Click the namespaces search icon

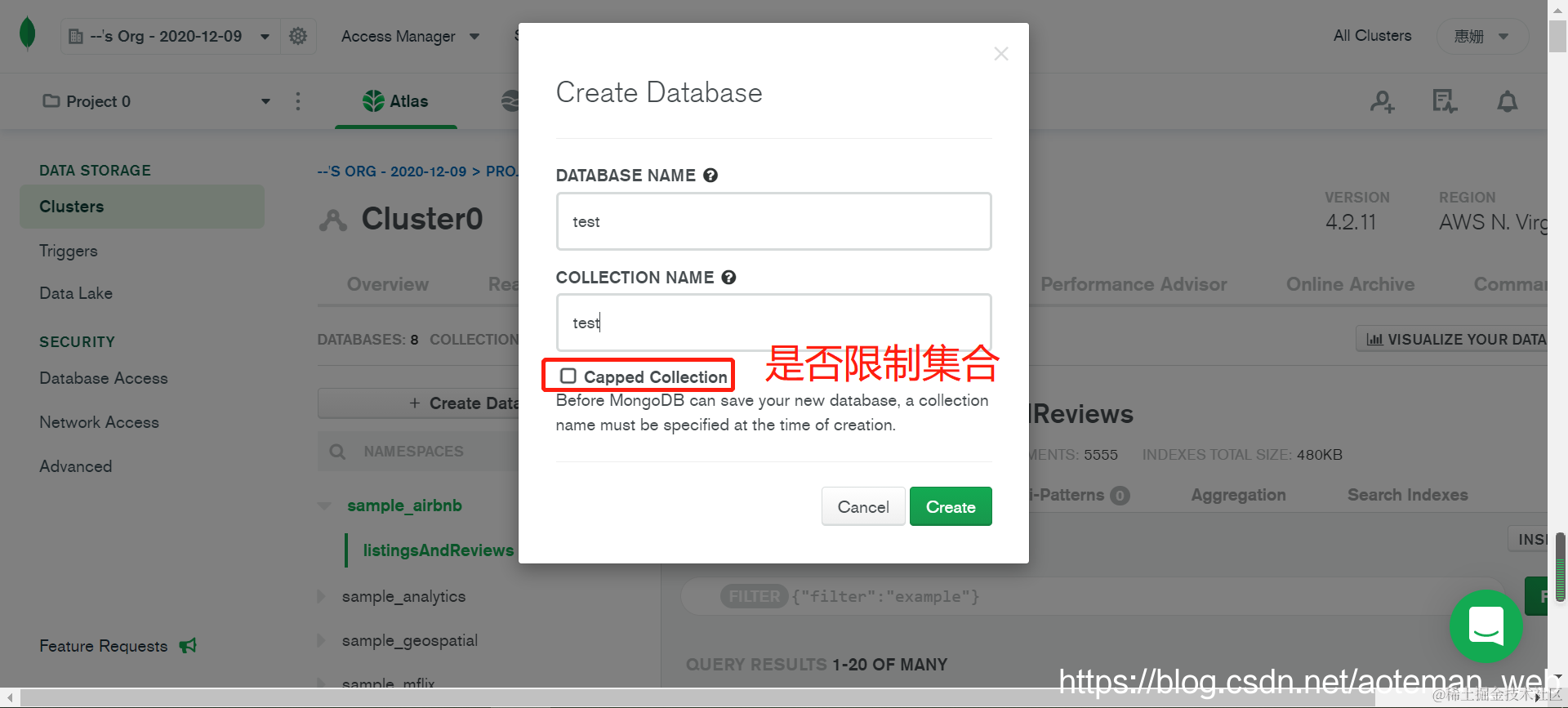[x=337, y=452]
